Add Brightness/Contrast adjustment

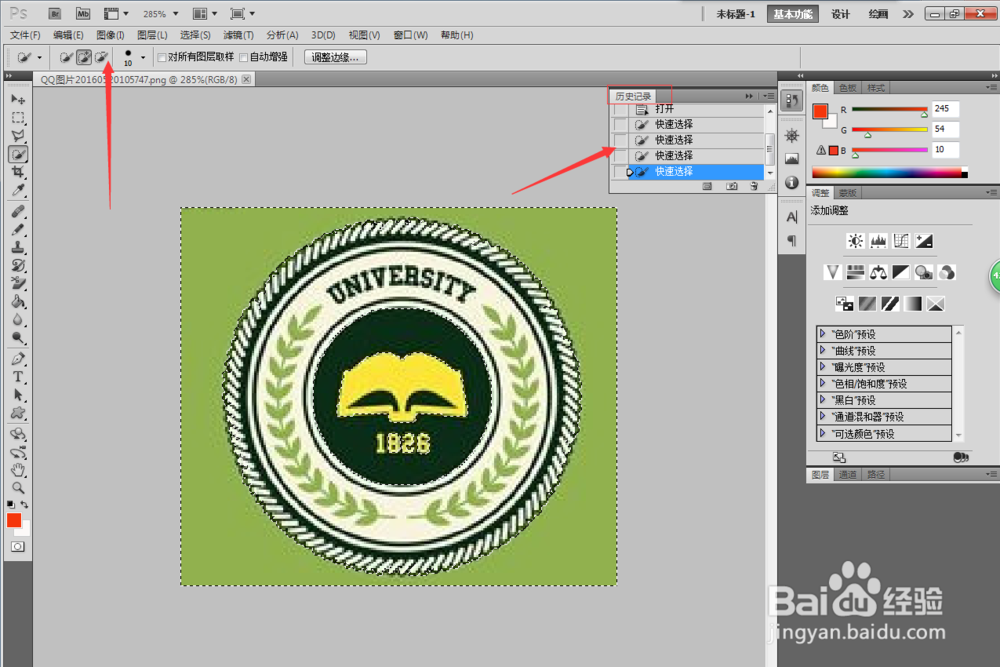pos(855,241)
